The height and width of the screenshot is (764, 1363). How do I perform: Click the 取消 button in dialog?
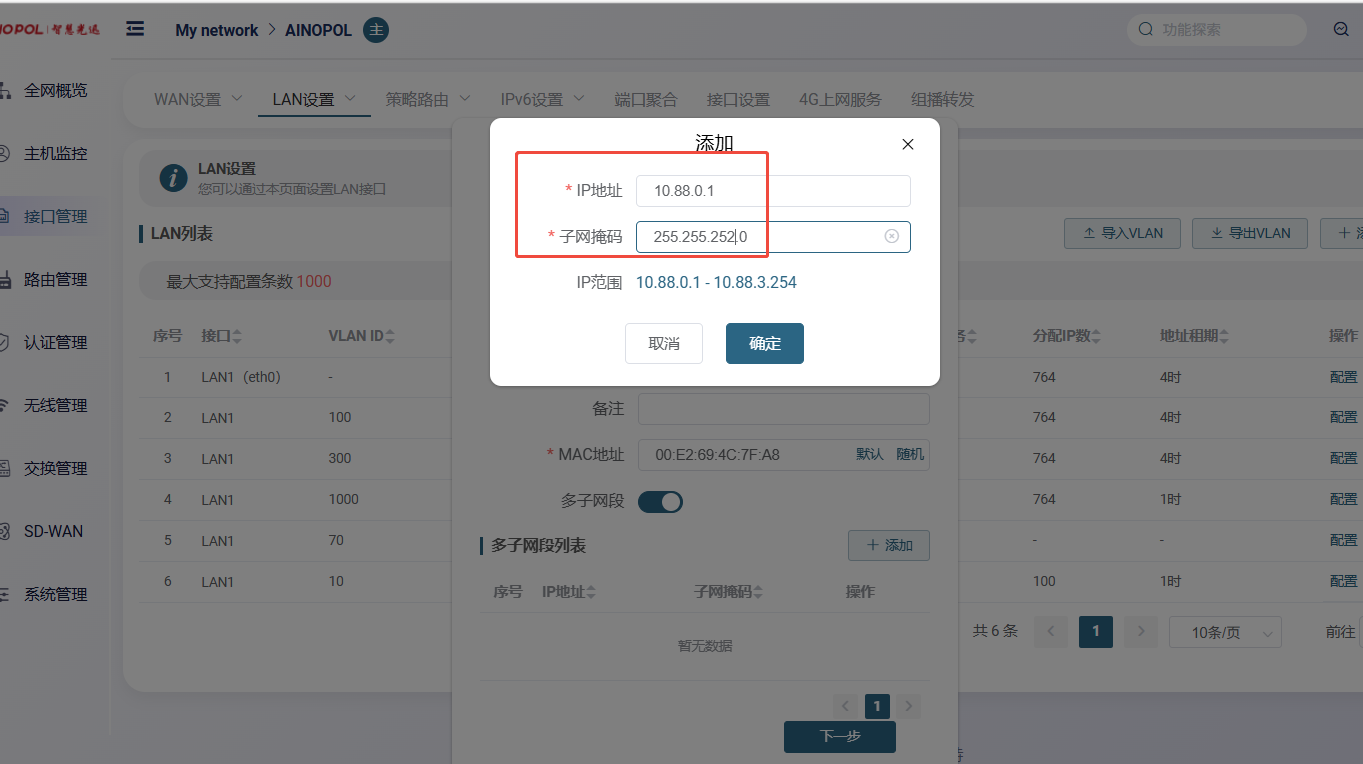[663, 343]
